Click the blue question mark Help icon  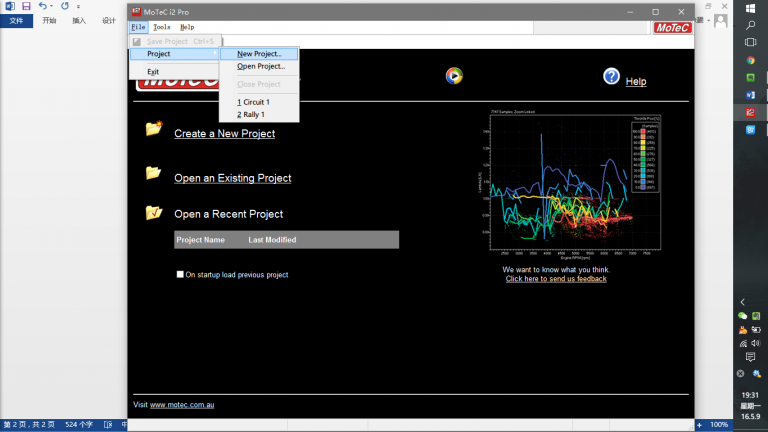tap(611, 76)
